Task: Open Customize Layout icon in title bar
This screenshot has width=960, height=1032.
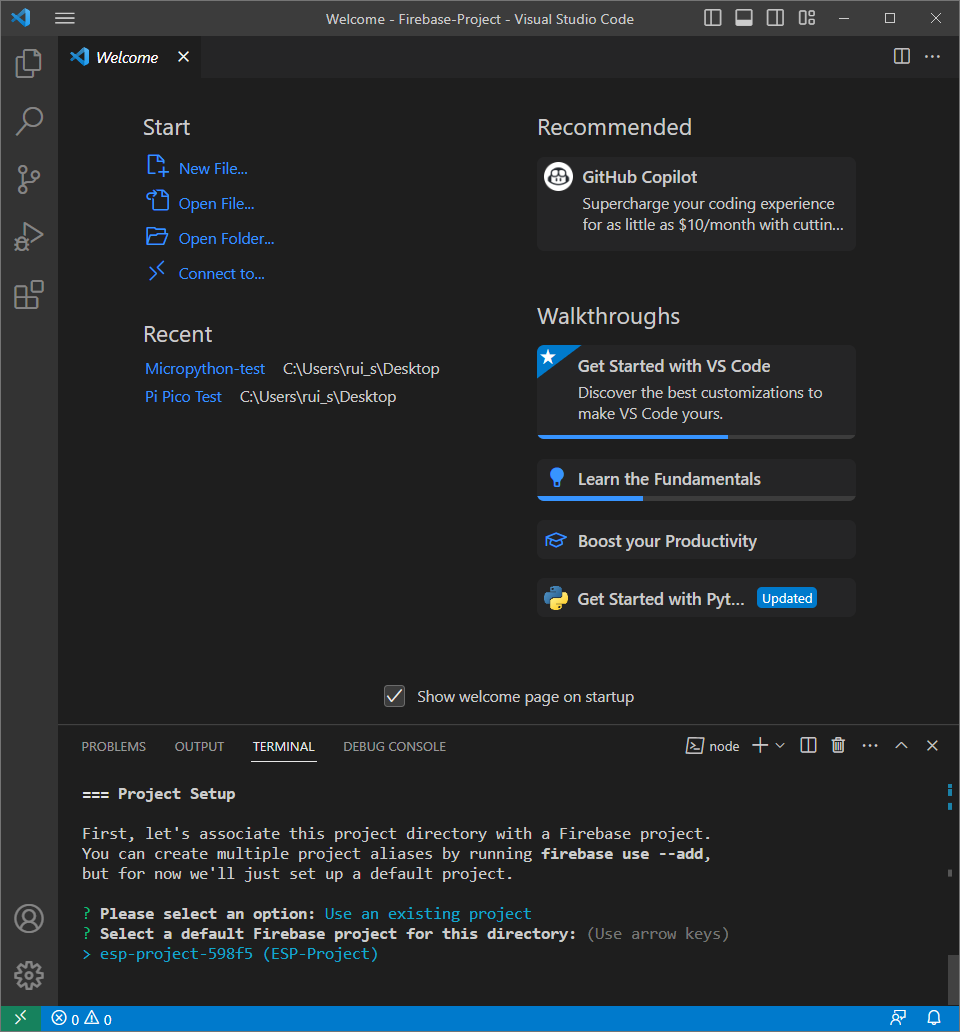Action: [x=807, y=18]
